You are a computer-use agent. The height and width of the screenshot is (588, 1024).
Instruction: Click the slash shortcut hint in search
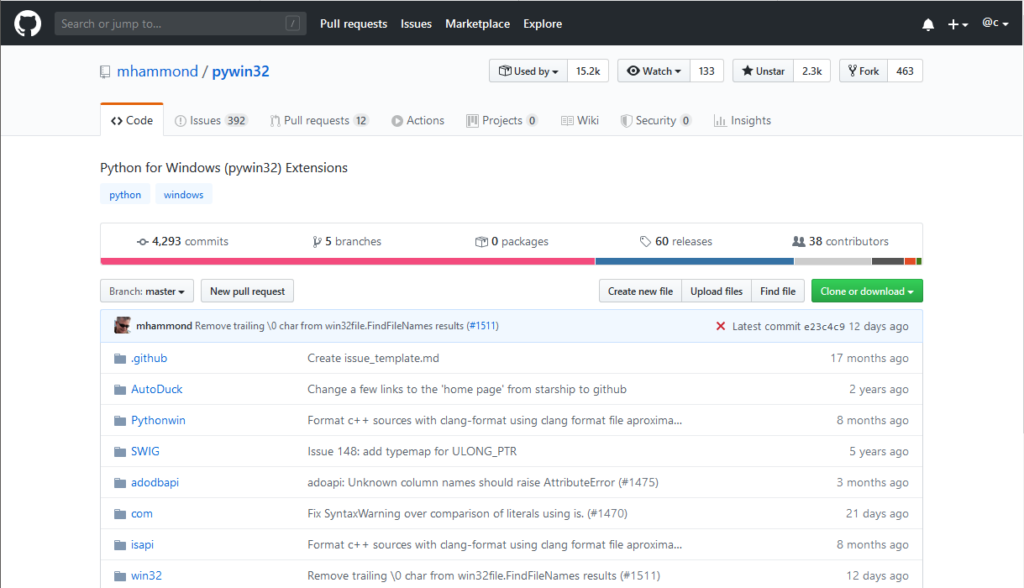pyautogui.click(x=293, y=24)
